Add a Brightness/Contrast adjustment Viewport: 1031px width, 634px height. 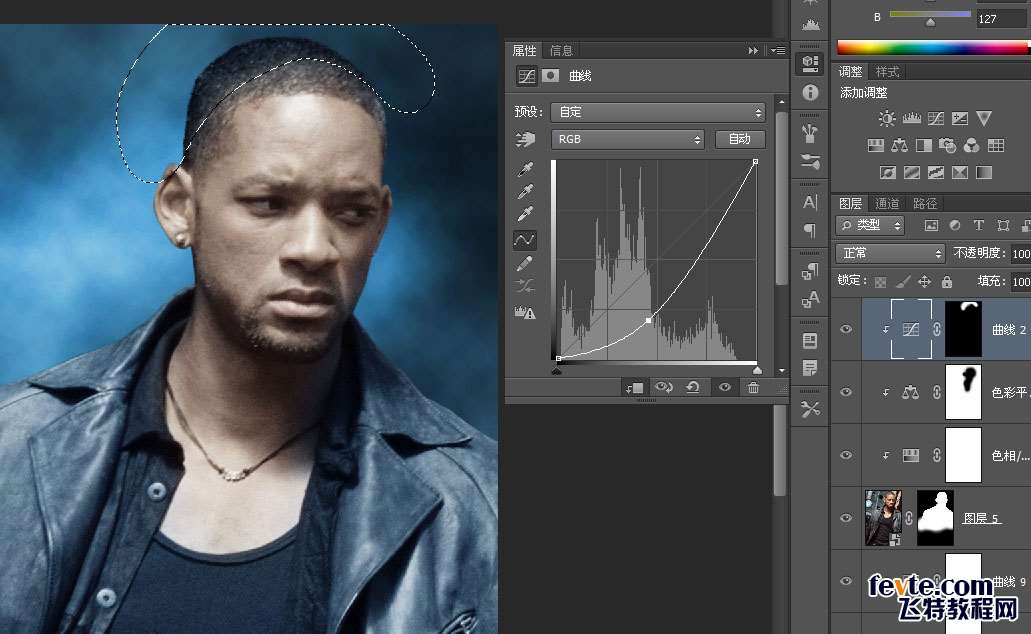click(887, 118)
